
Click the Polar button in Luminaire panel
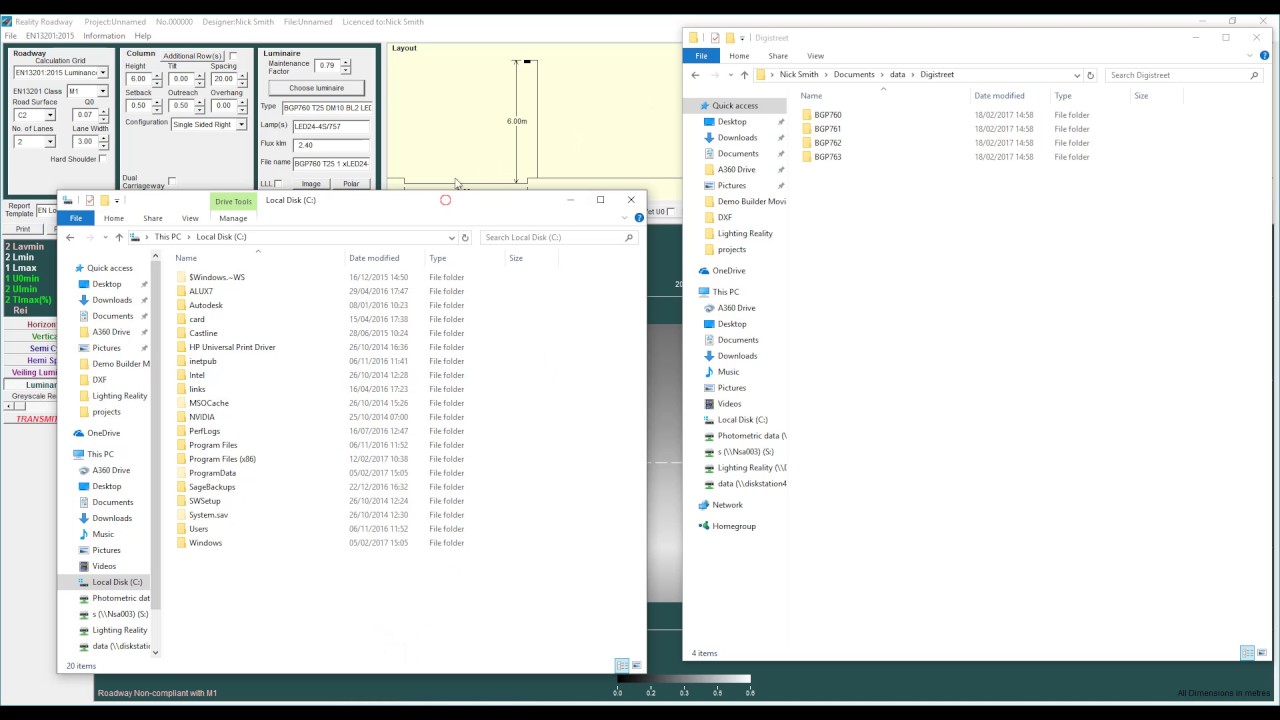[x=351, y=184]
